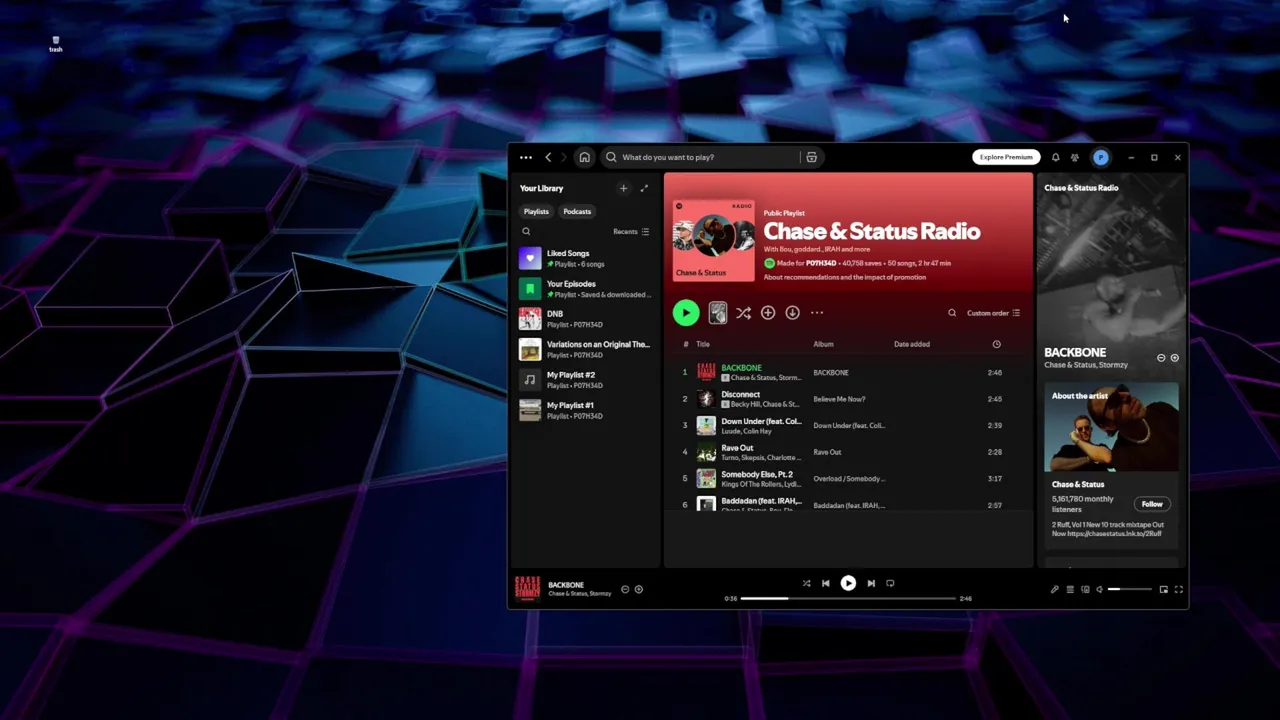
Task: Open the Friend Activity icon
Action: pos(1075,157)
